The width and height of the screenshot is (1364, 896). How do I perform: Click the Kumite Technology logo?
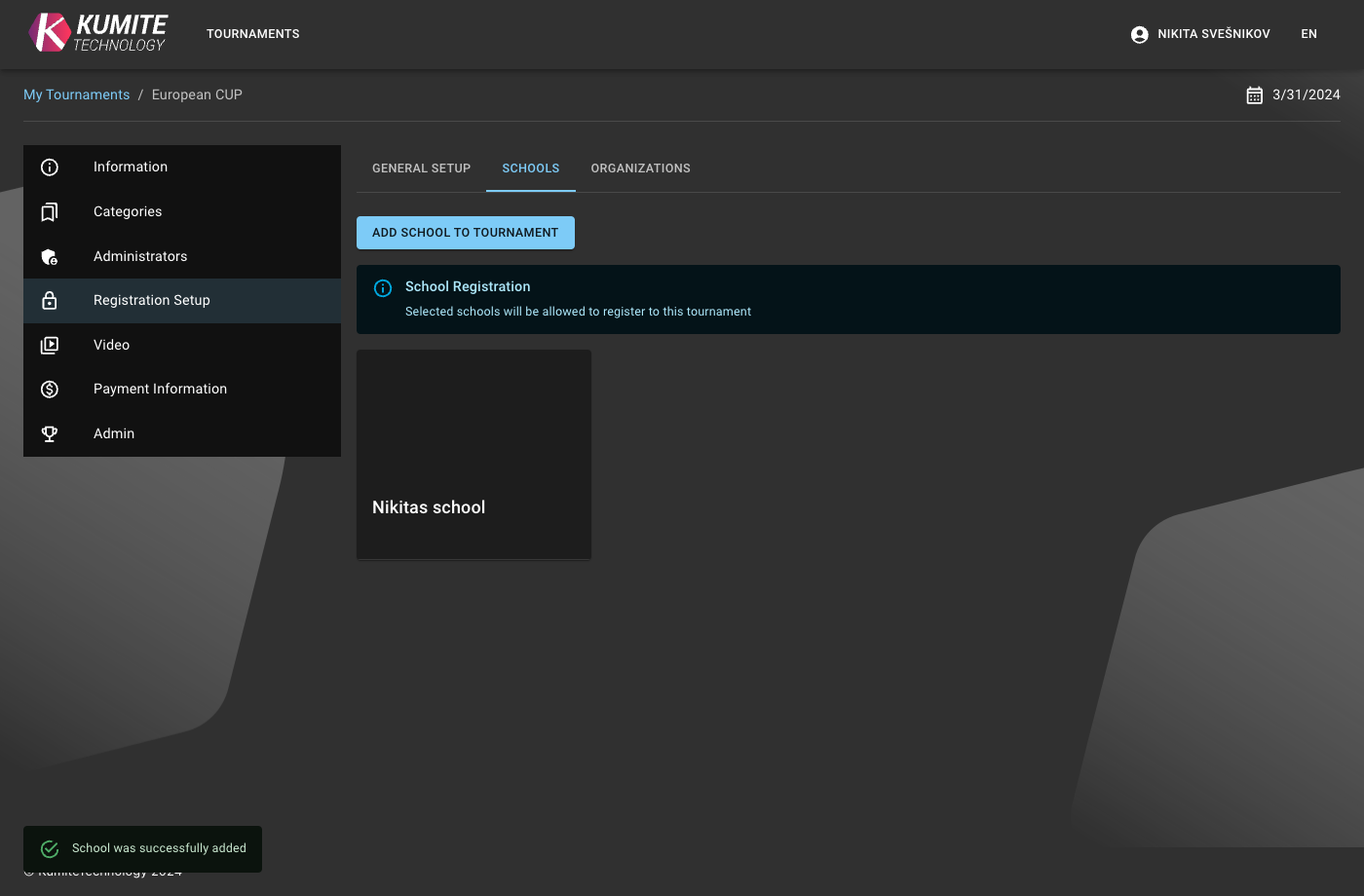click(x=97, y=33)
